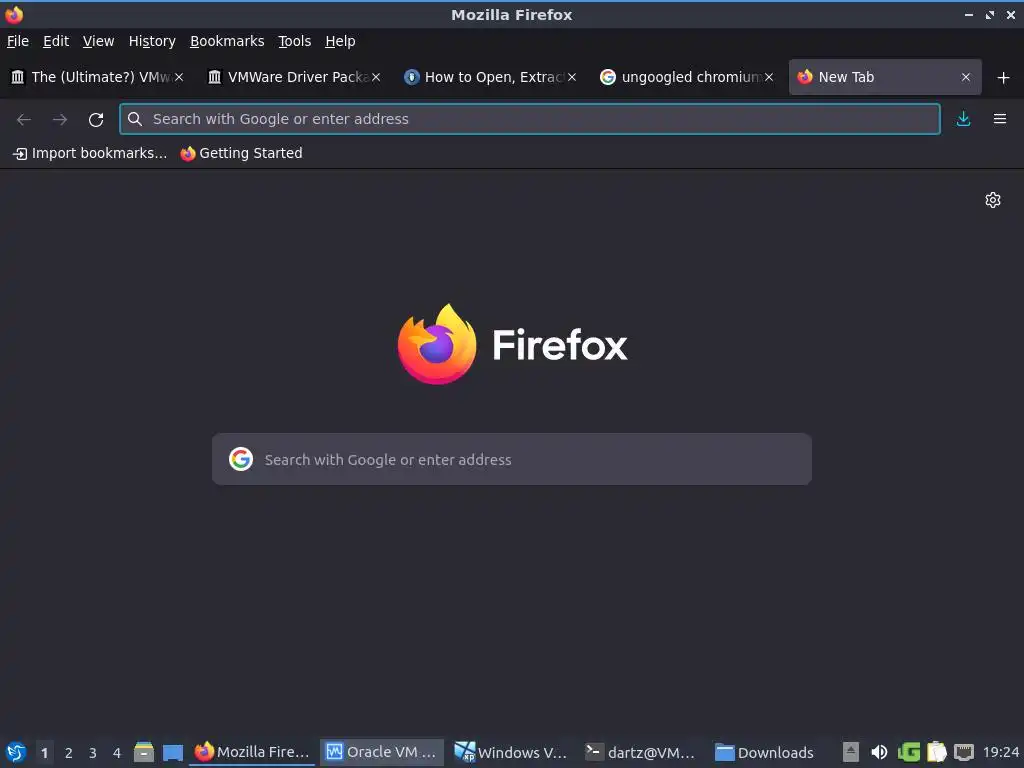Open the network connection tray icon
This screenshot has height=768, width=1024.
(964, 752)
